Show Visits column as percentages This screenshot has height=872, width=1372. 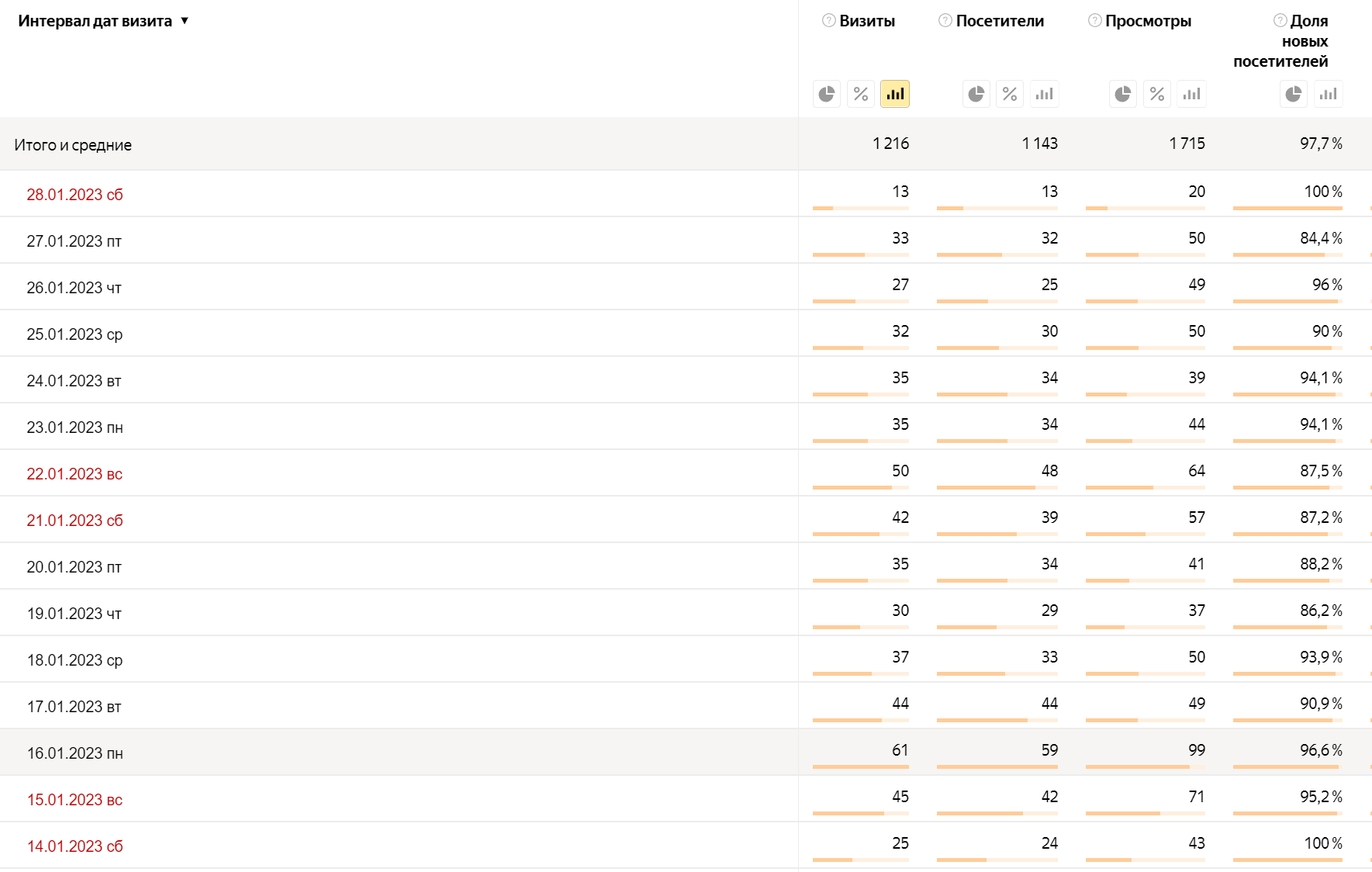coord(861,94)
